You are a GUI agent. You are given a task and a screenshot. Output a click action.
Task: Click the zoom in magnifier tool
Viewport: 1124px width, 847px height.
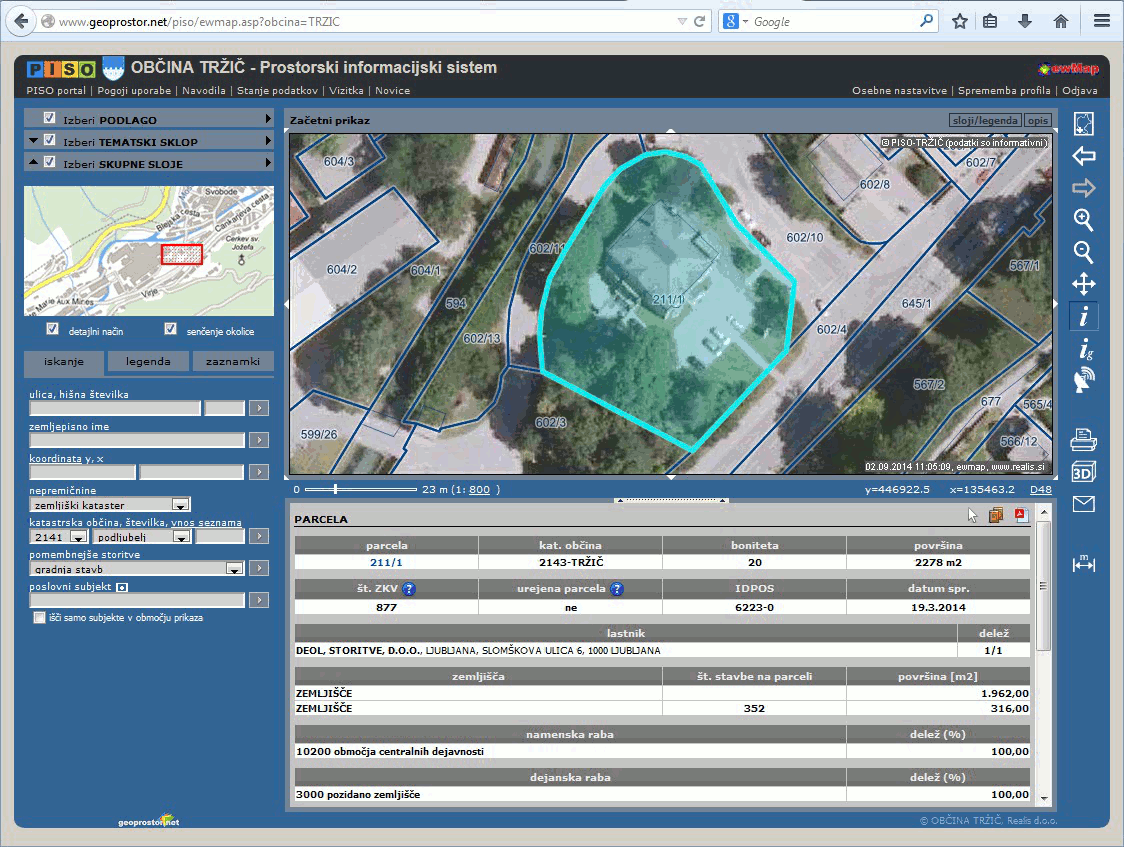point(1083,220)
